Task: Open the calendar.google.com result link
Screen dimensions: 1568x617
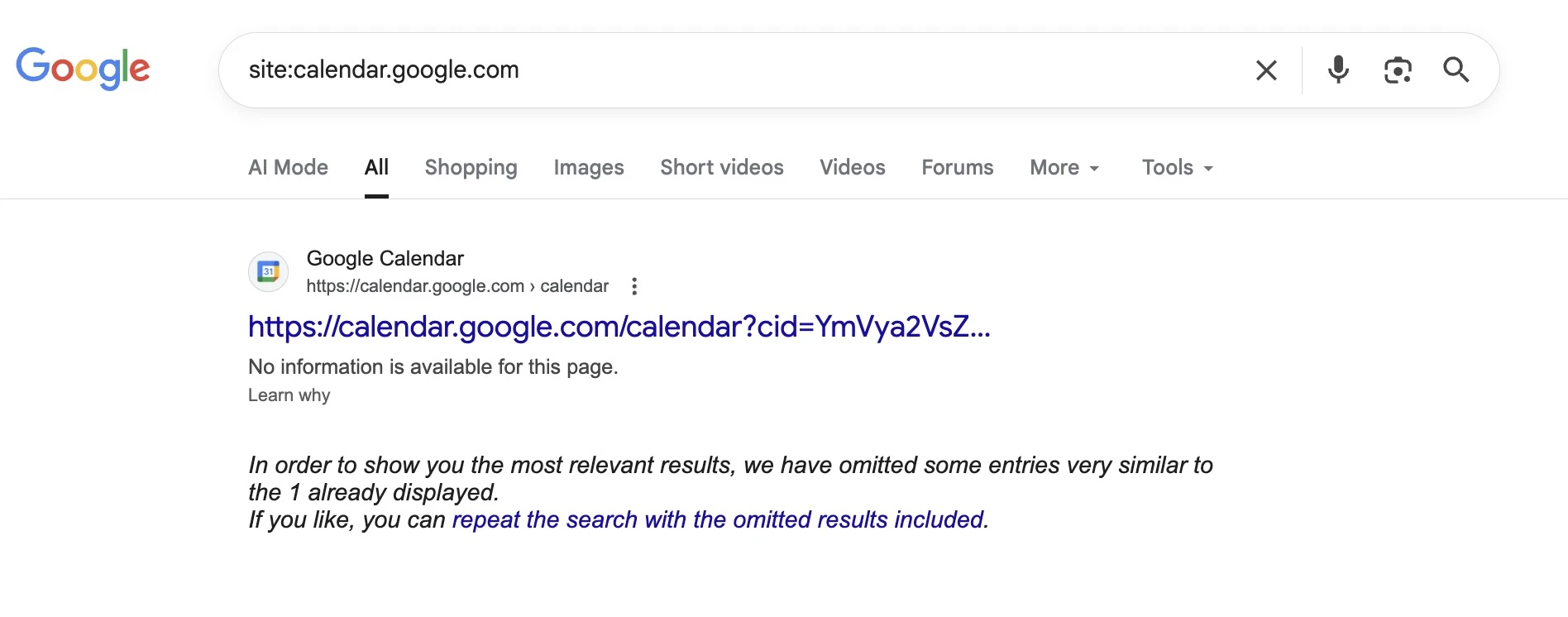Action: coord(619,328)
